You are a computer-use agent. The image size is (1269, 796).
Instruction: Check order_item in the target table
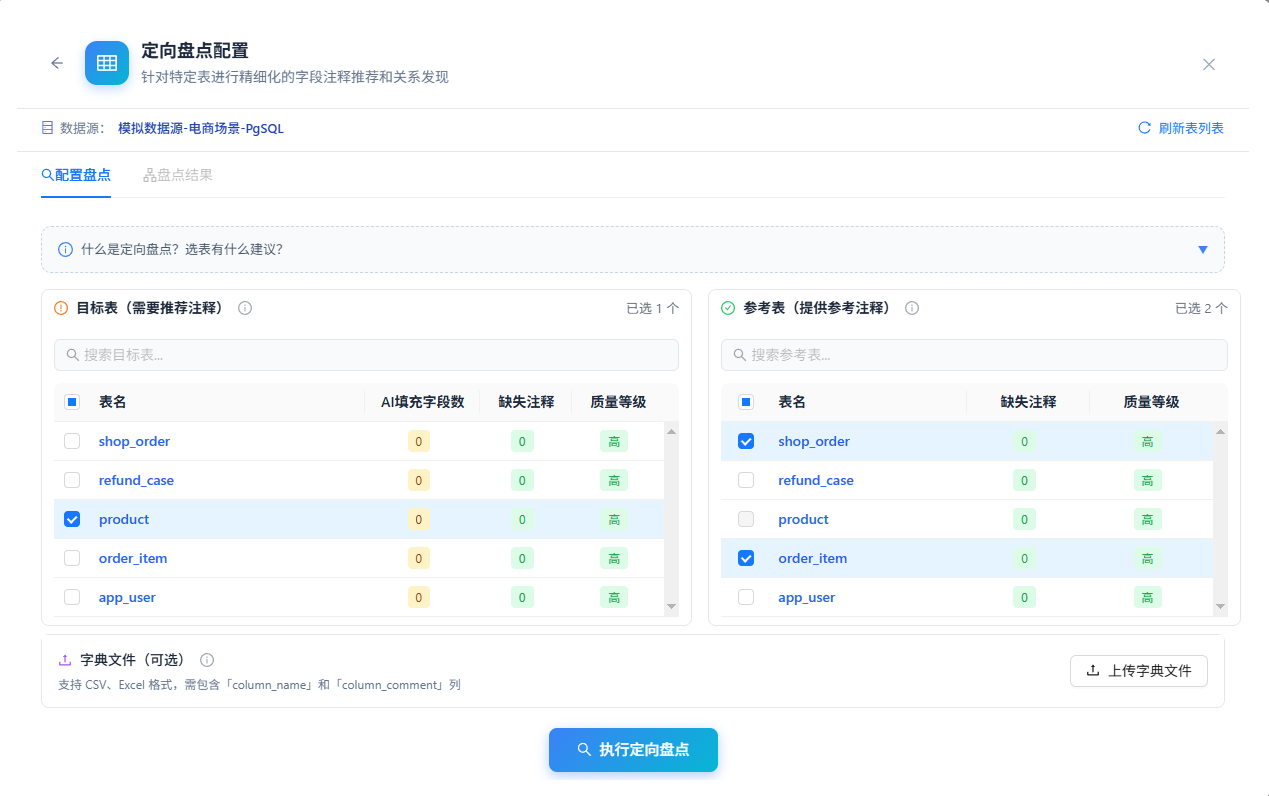(x=72, y=558)
